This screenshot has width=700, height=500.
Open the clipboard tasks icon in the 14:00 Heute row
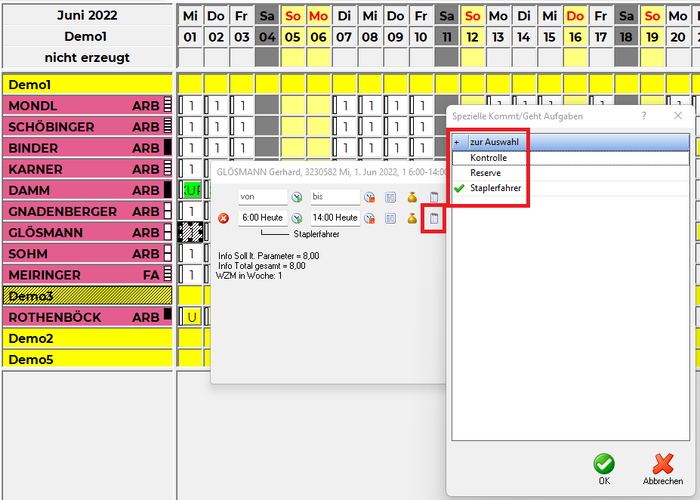pyautogui.click(x=434, y=218)
